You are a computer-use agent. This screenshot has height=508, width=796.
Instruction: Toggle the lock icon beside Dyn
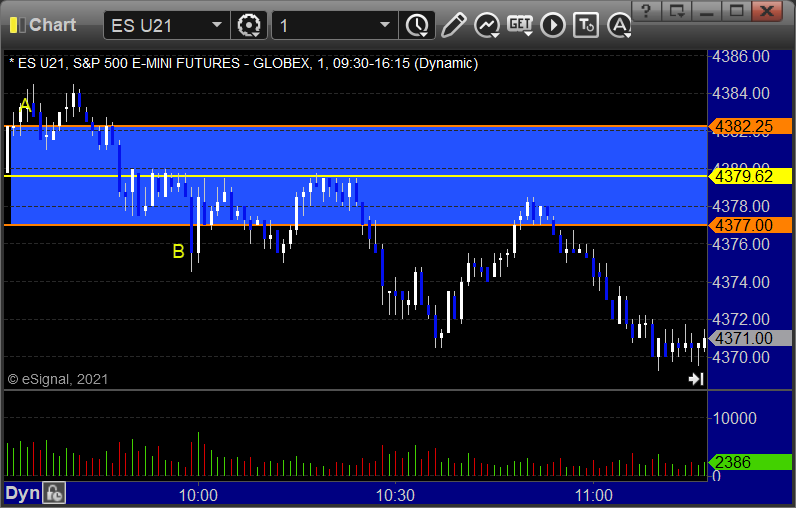pos(54,493)
